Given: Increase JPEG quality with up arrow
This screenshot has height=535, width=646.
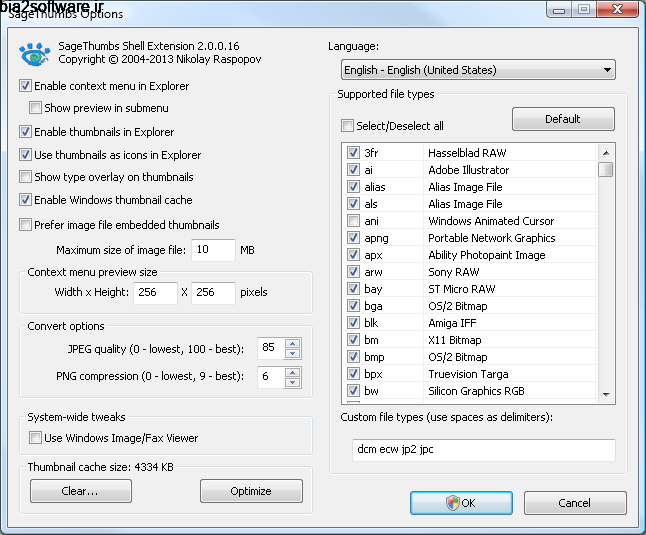Looking at the screenshot, I should 293,343.
